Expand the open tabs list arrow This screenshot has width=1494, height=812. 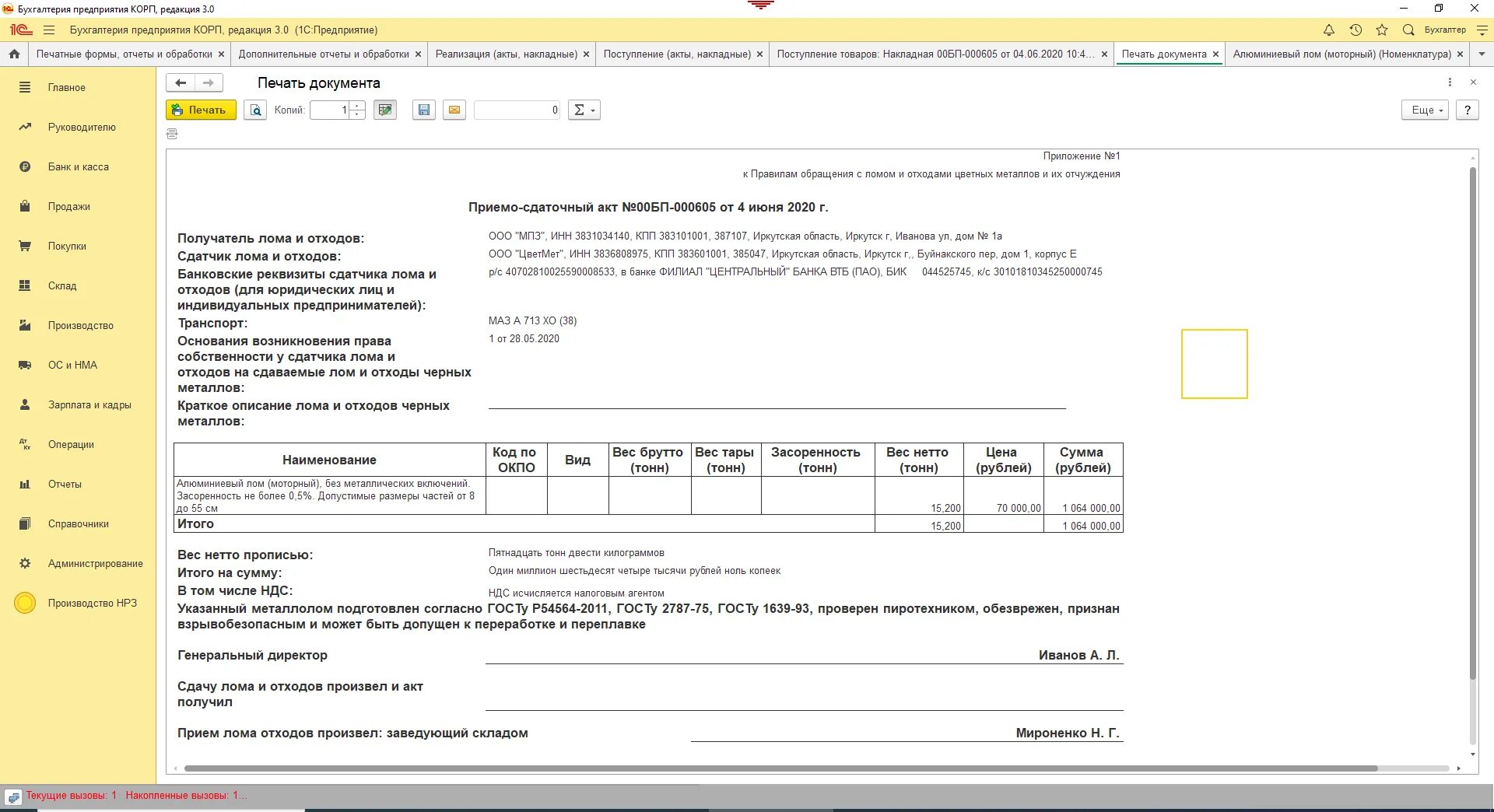click(1482, 54)
